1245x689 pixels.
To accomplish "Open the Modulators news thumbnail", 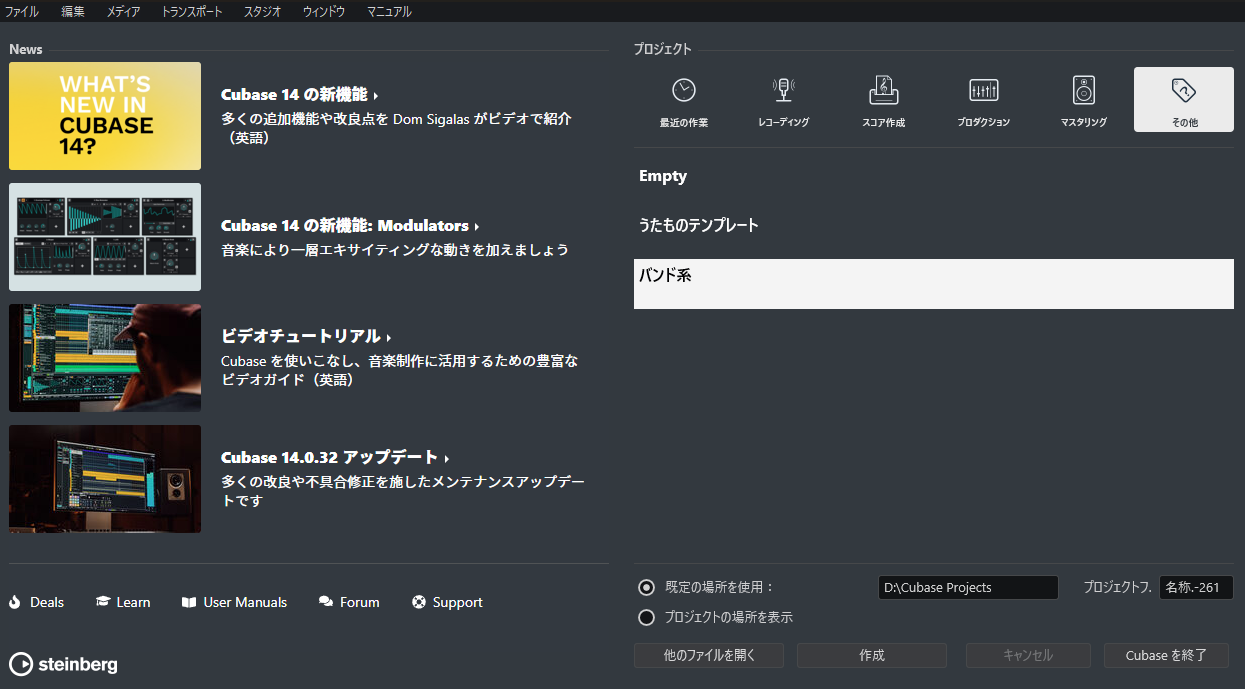I will (105, 237).
